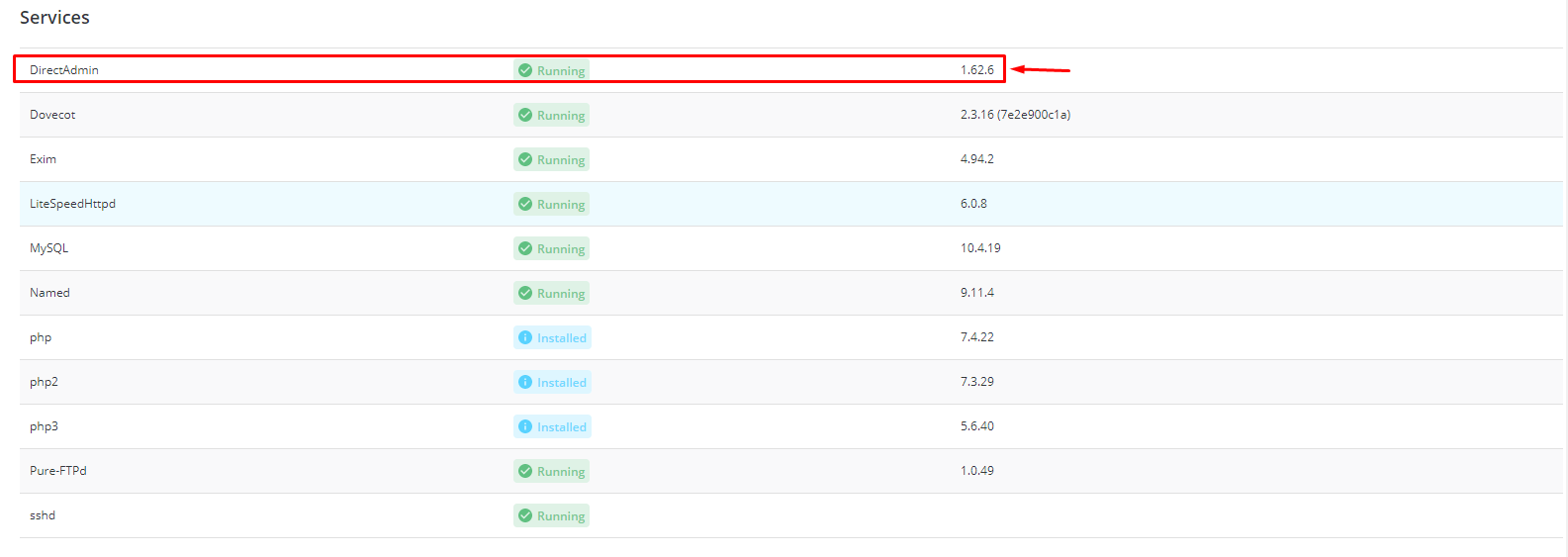
Task: Select the LiteSpeedHttpd service name
Action: (x=72, y=204)
